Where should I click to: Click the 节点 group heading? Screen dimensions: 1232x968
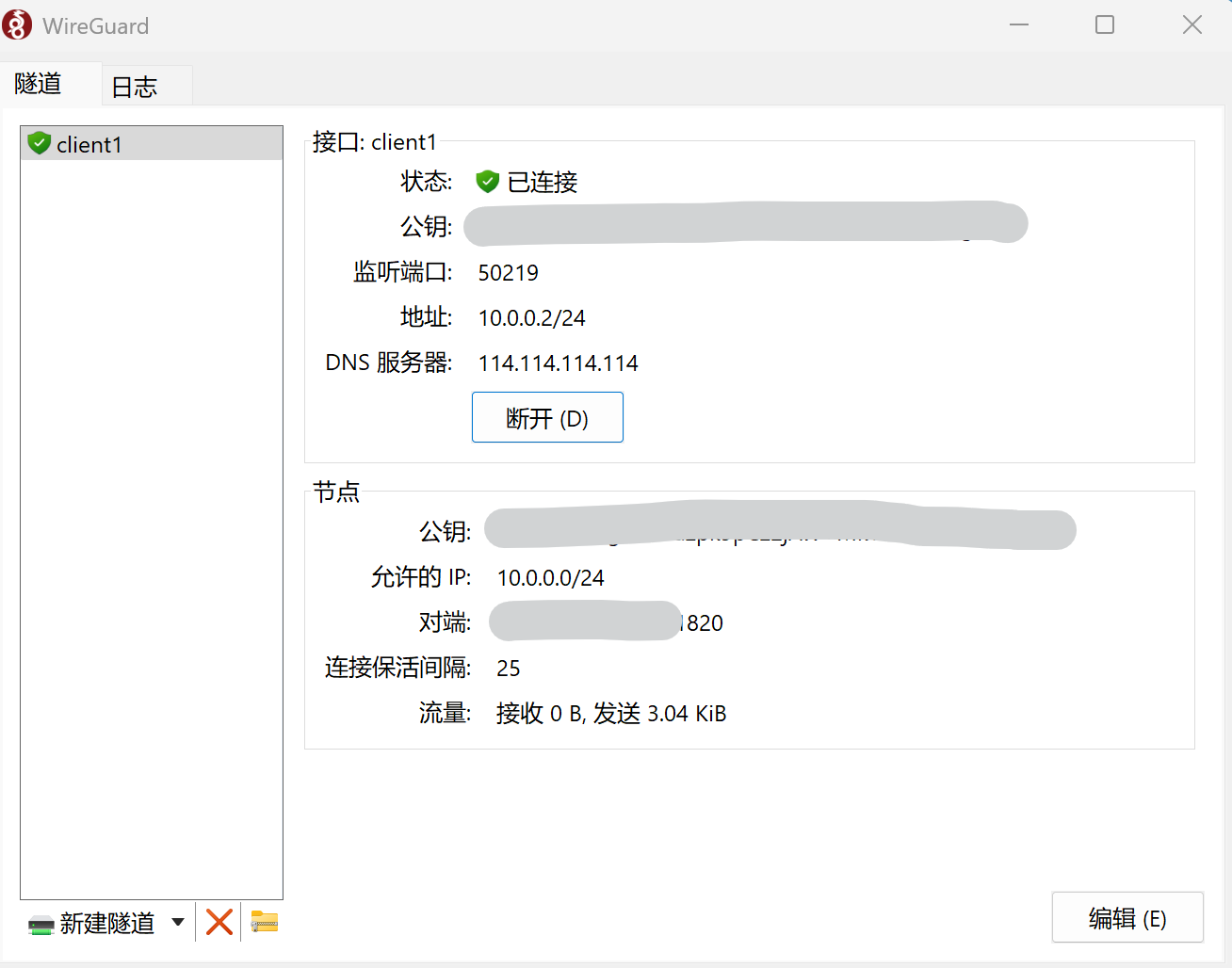(336, 492)
